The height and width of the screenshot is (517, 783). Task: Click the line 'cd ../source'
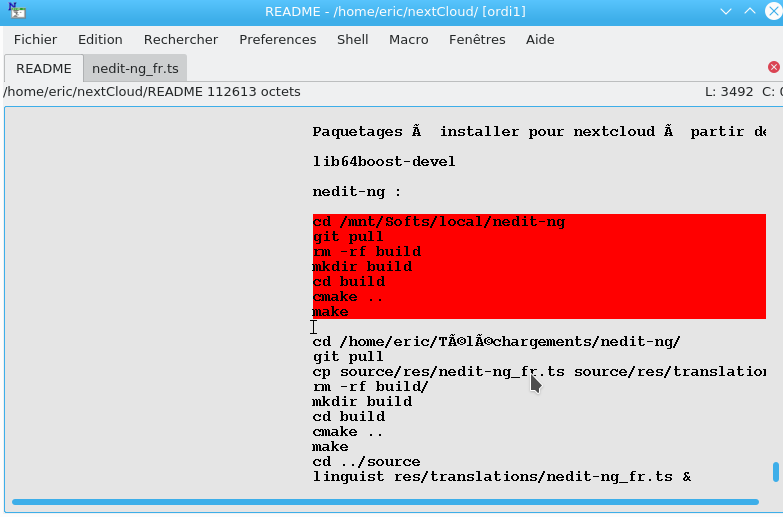click(366, 462)
